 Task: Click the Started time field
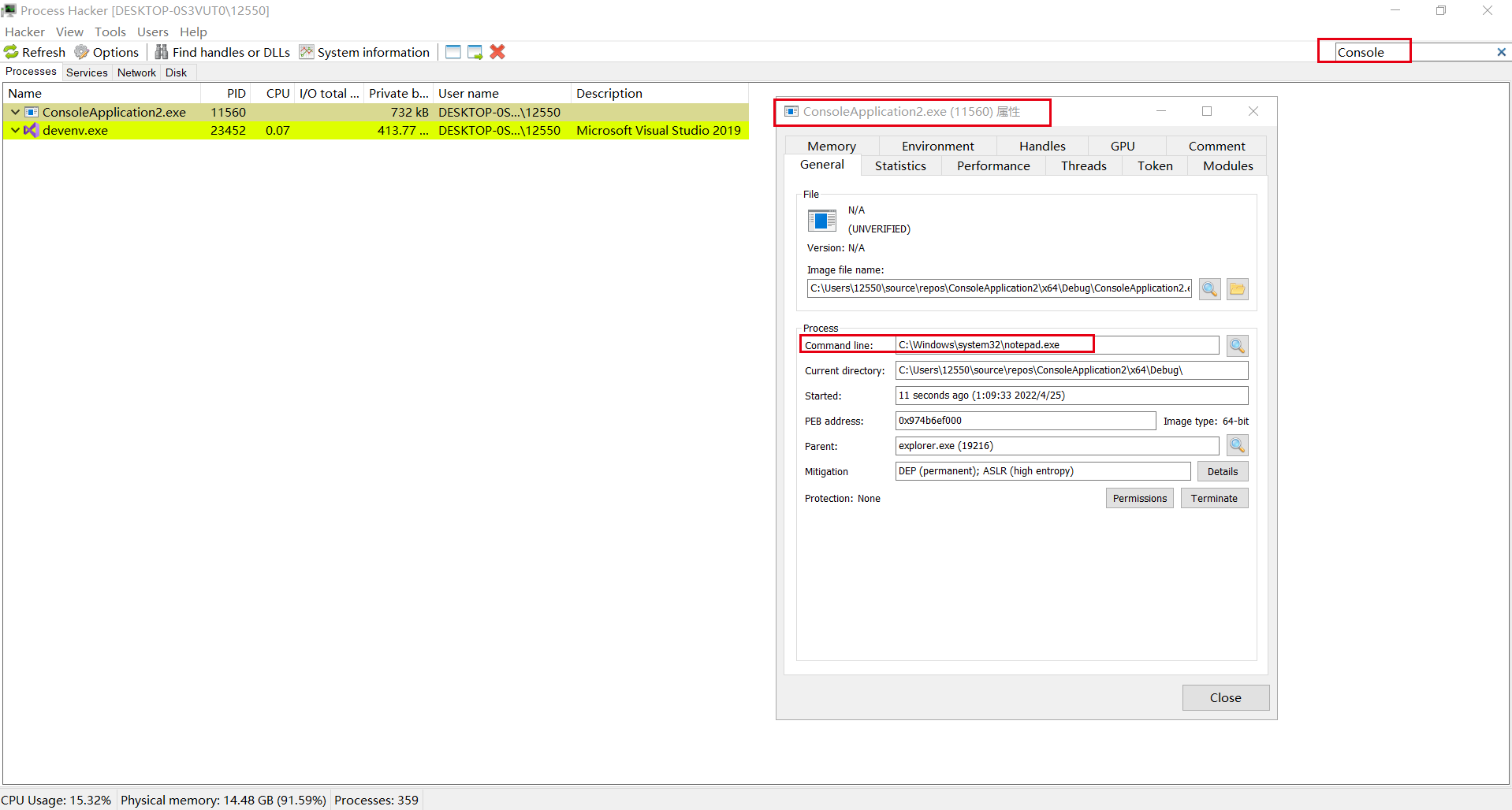click(1072, 396)
